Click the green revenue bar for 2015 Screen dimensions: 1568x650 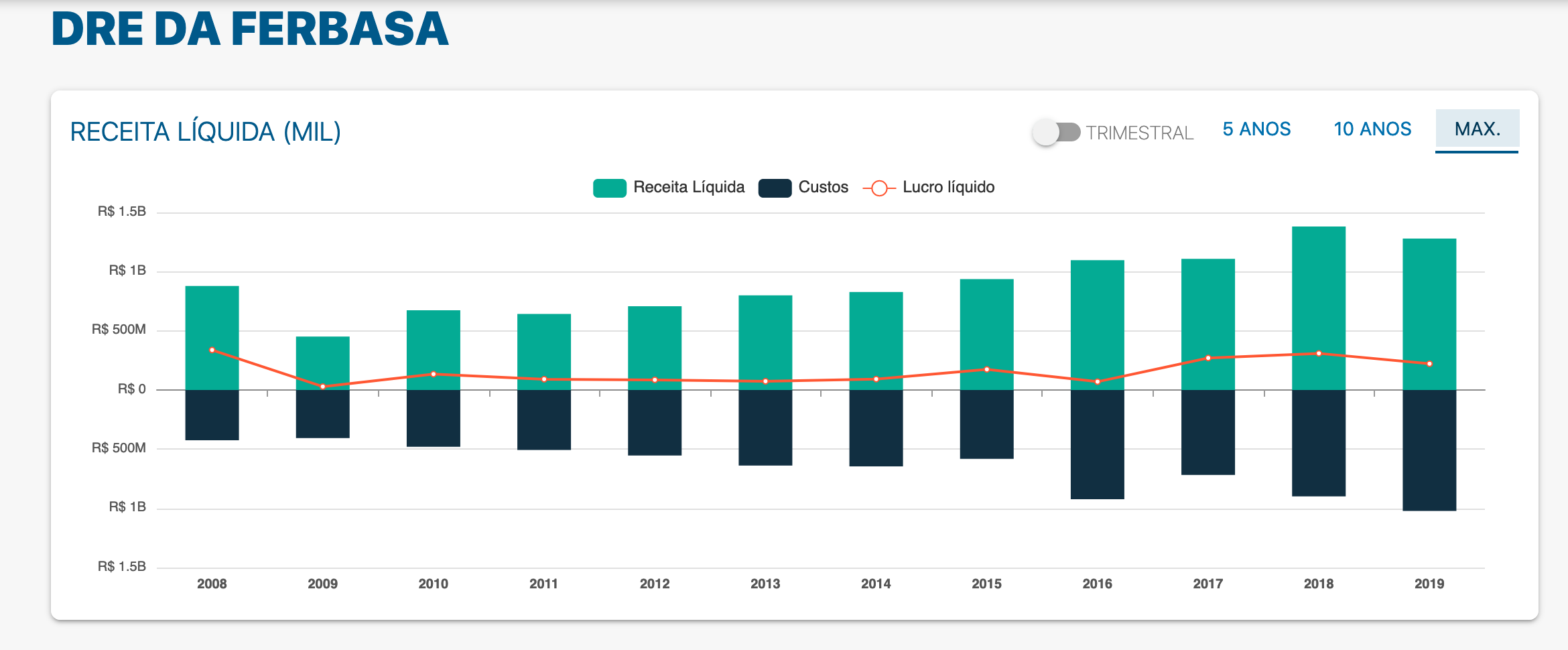point(987,334)
